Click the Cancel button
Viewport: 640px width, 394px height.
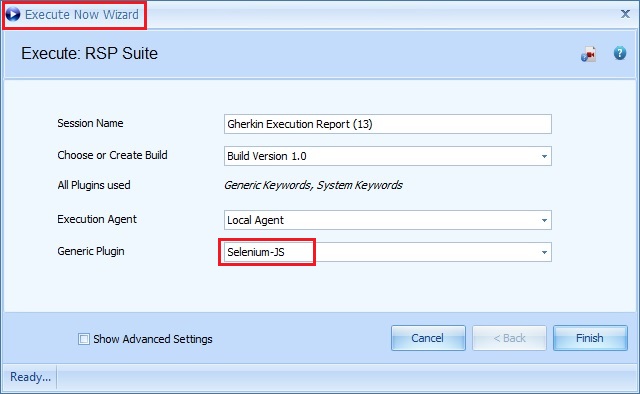(428, 338)
